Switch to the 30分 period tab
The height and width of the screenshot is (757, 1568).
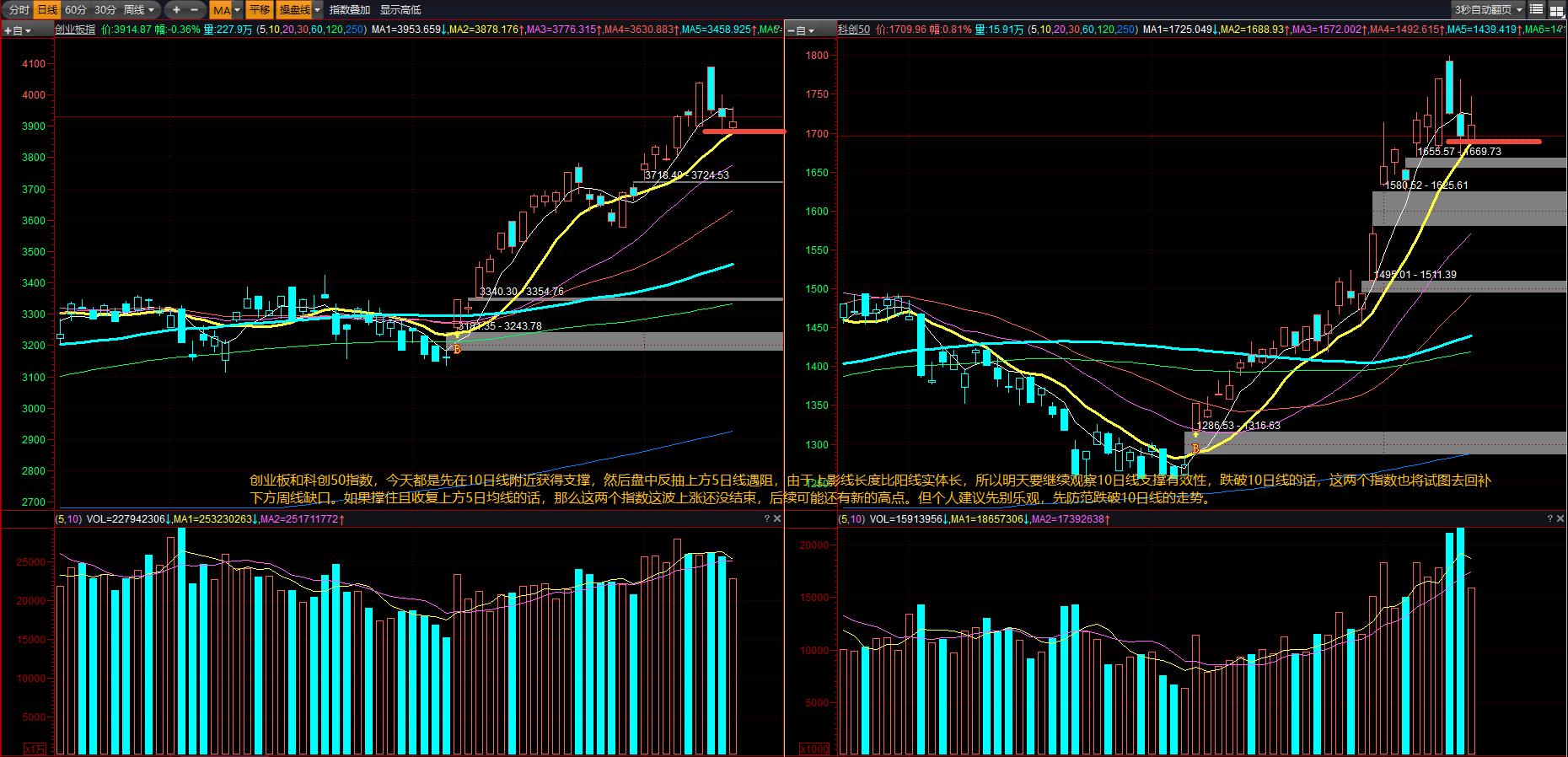[105, 10]
